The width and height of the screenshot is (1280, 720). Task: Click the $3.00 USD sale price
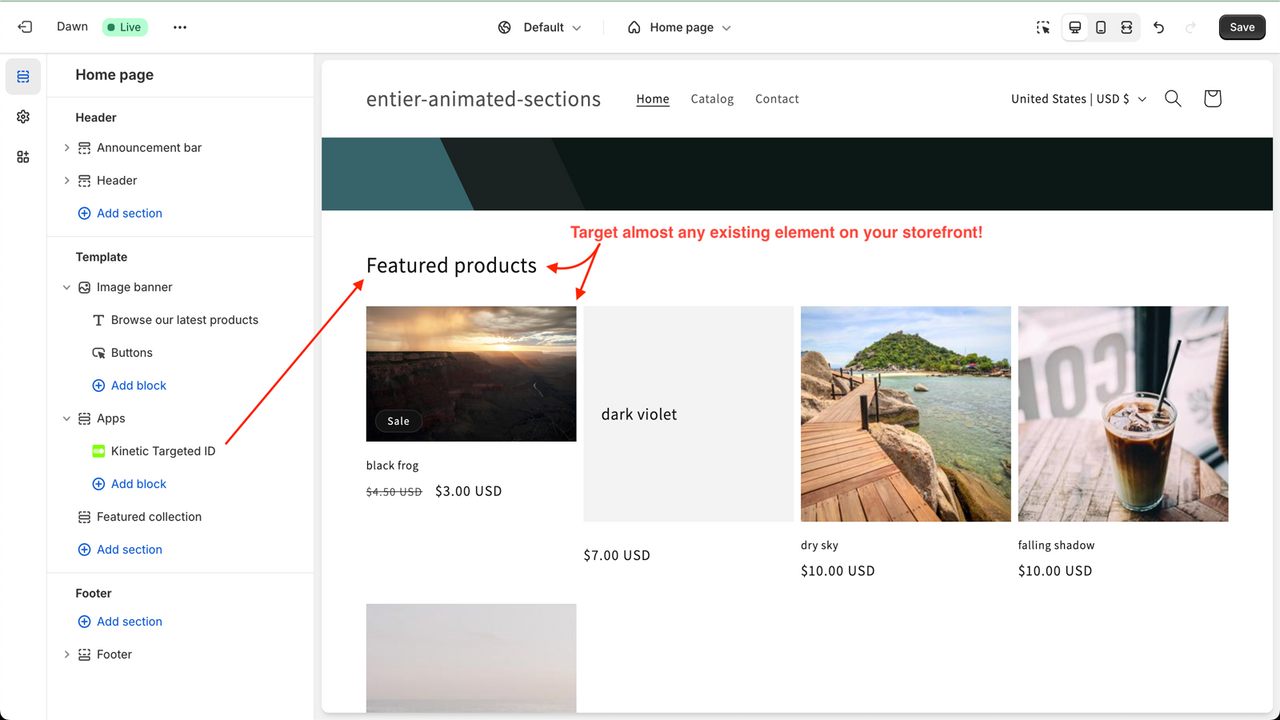(468, 491)
